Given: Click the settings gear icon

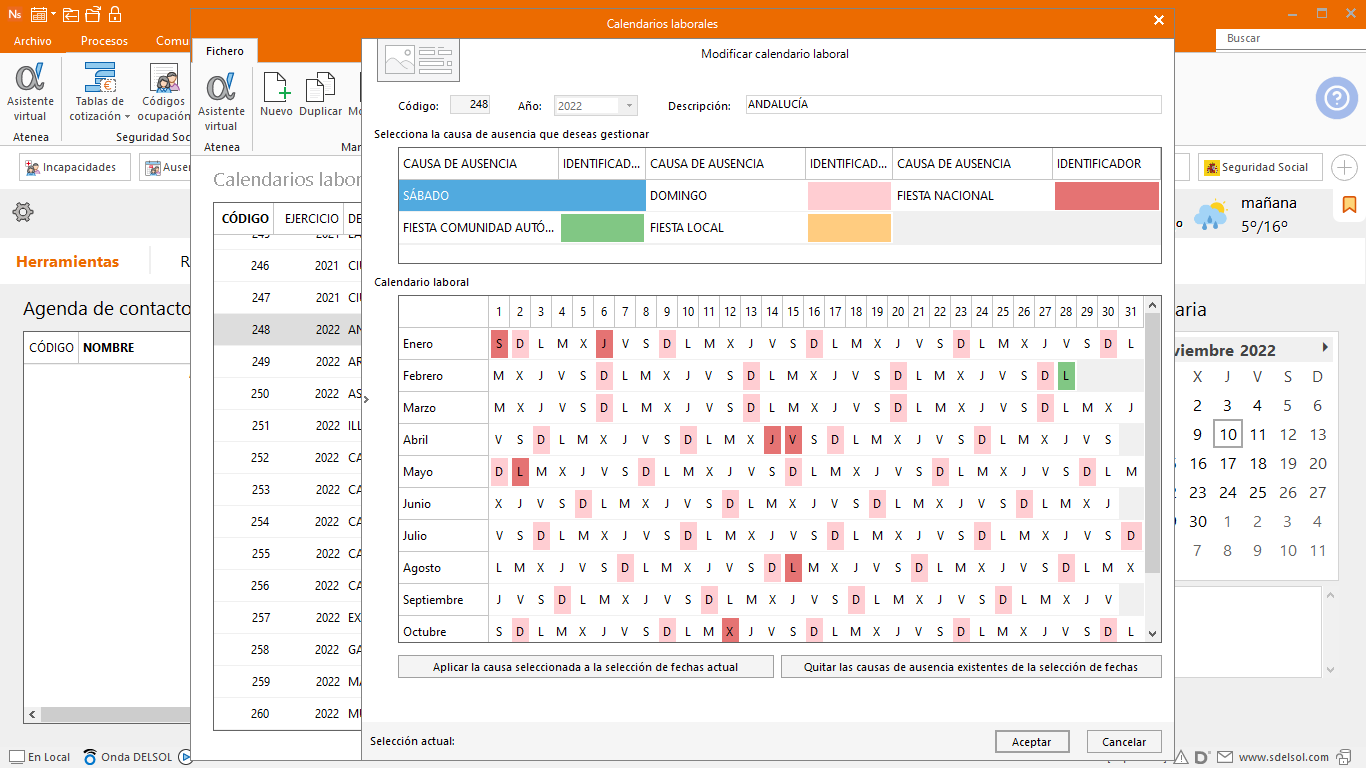Looking at the screenshot, I should tap(23, 212).
